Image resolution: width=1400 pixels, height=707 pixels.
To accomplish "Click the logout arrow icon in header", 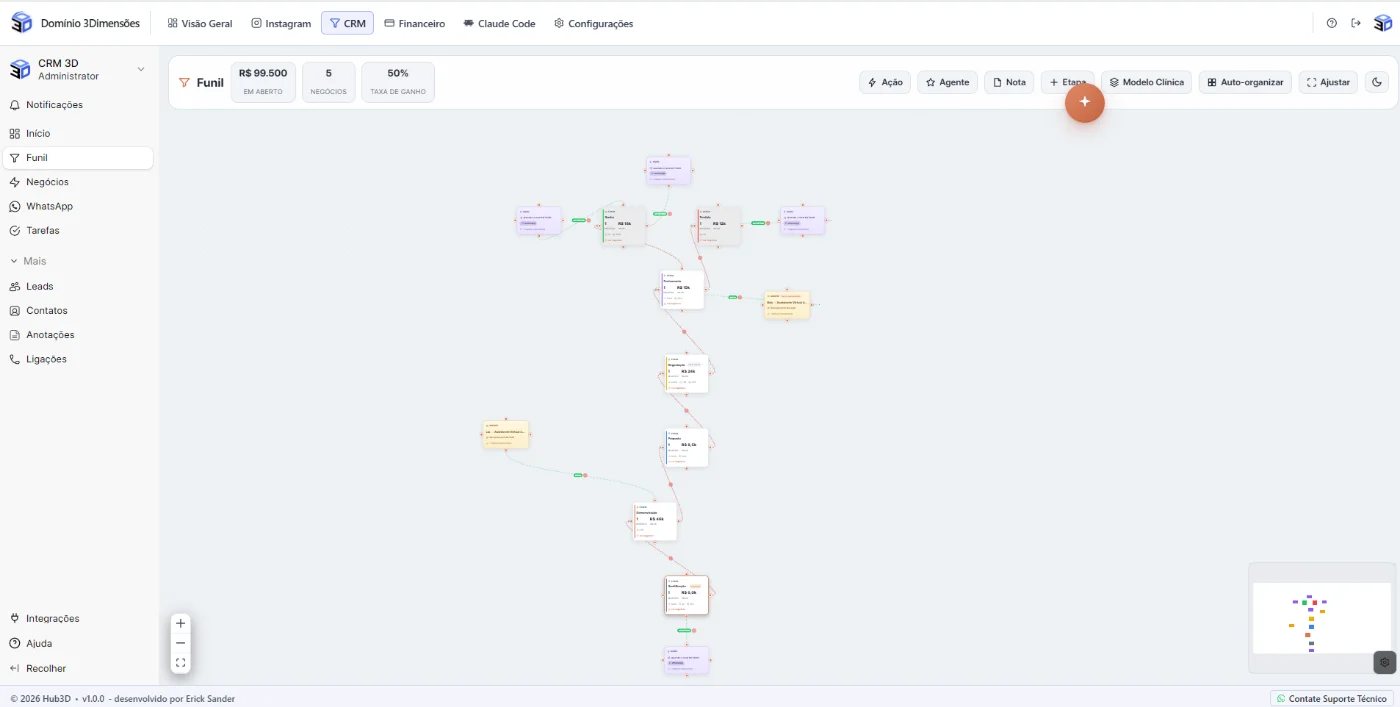I will click(1356, 23).
